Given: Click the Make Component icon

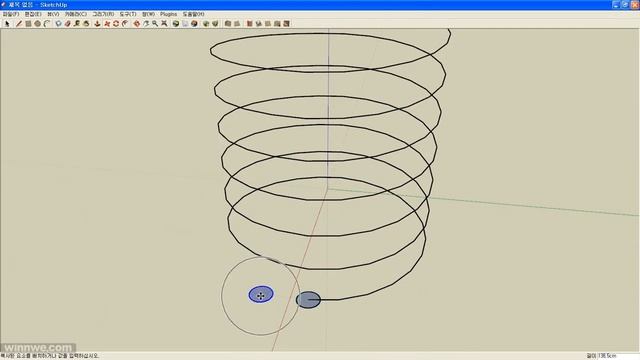Looking at the screenshot, I should pyautogui.click(x=58, y=24).
